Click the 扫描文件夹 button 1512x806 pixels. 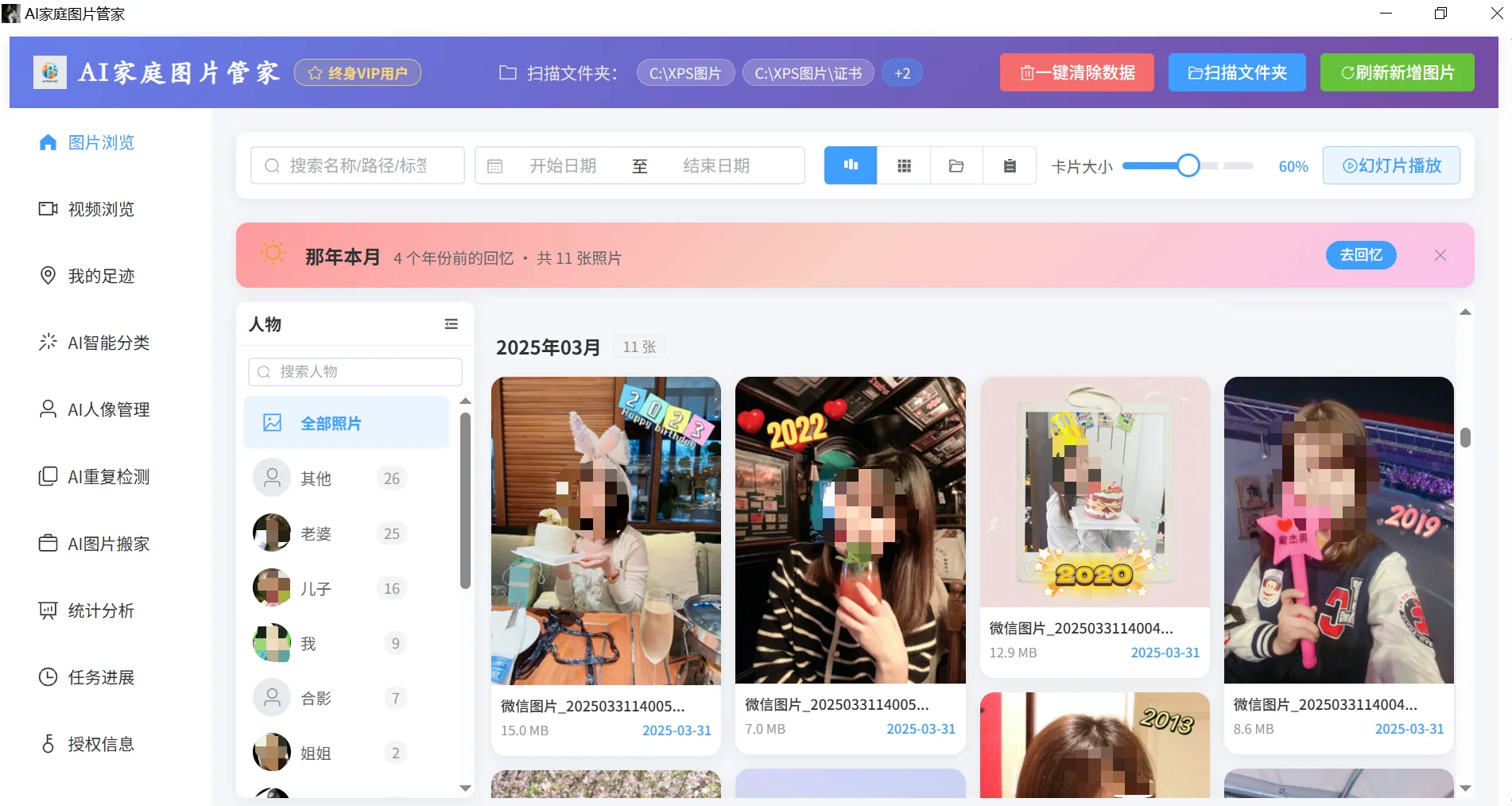coord(1237,72)
